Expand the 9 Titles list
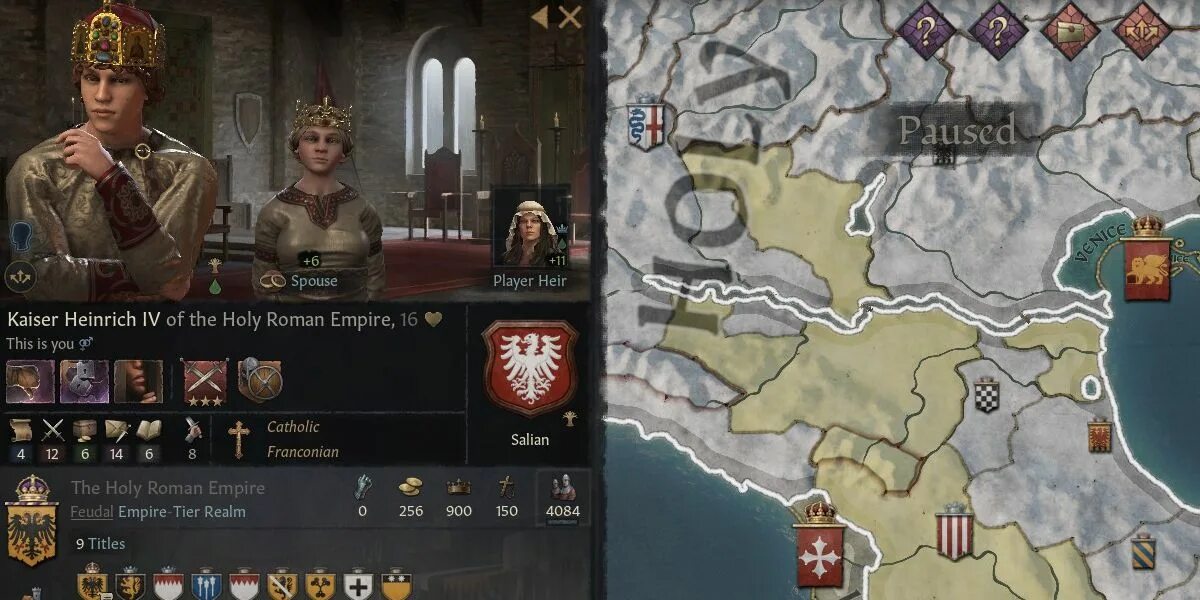1200x600 pixels. pos(101,544)
